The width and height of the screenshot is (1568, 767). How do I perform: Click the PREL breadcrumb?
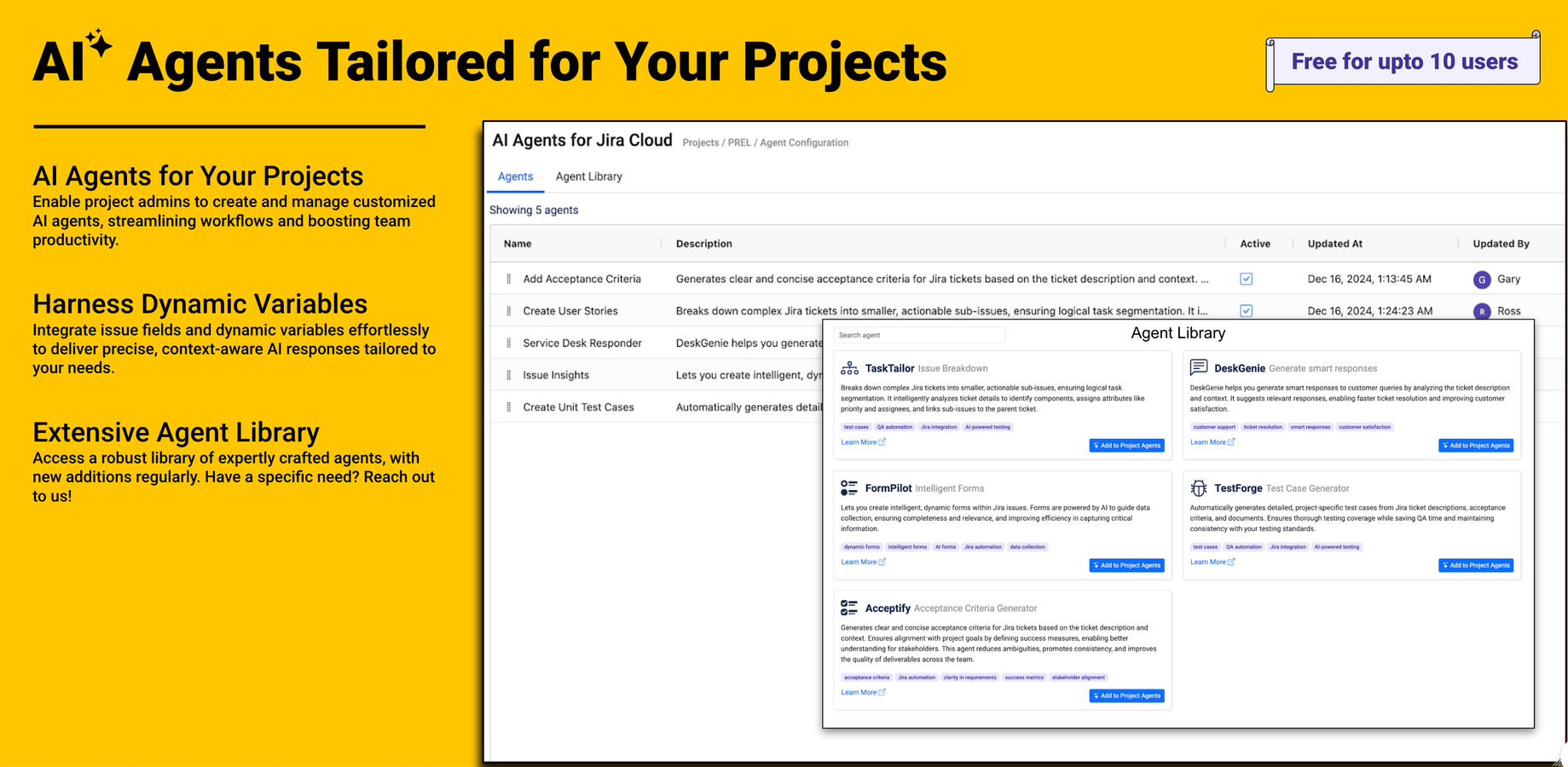[x=739, y=143]
